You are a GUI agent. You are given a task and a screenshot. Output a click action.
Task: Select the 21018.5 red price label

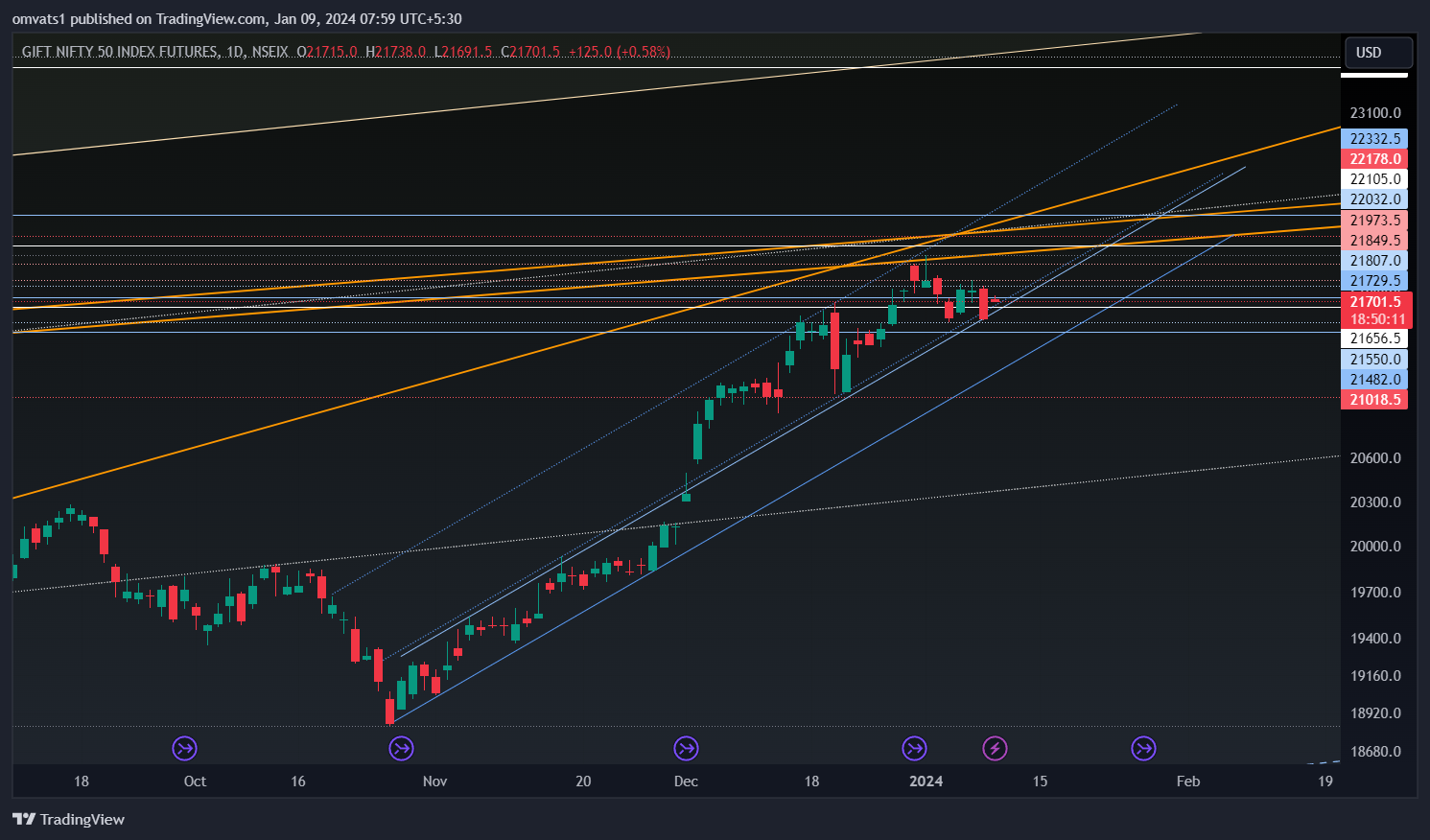[x=1374, y=400]
